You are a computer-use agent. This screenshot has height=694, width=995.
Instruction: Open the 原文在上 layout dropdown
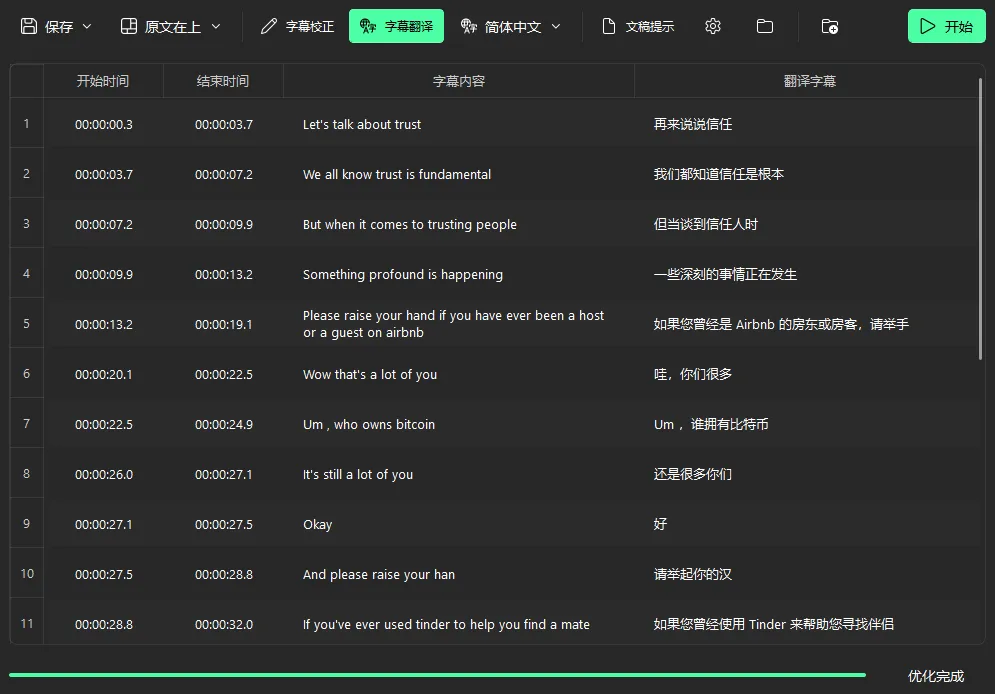[x=216, y=26]
